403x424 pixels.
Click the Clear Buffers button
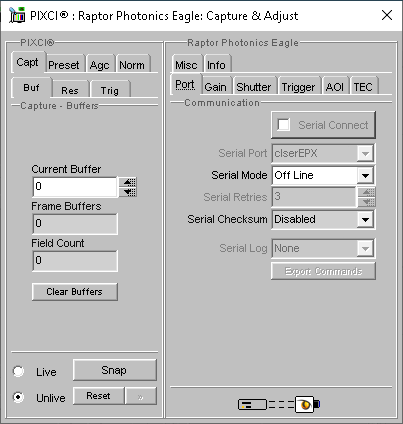point(75,292)
